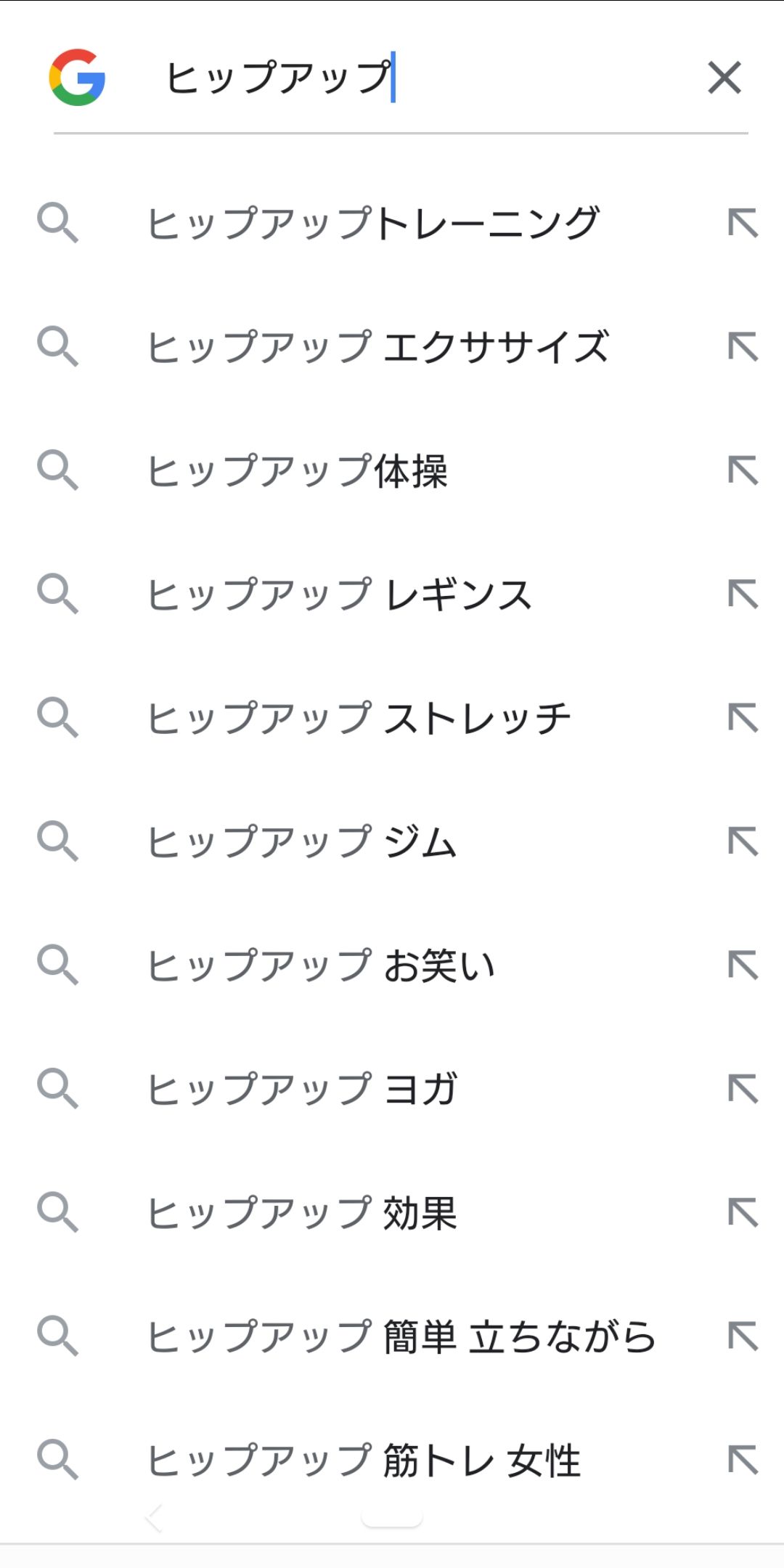Select the ヒップアップ 効果 suggestion
Screen dimensions: 784x1568
point(302,1213)
